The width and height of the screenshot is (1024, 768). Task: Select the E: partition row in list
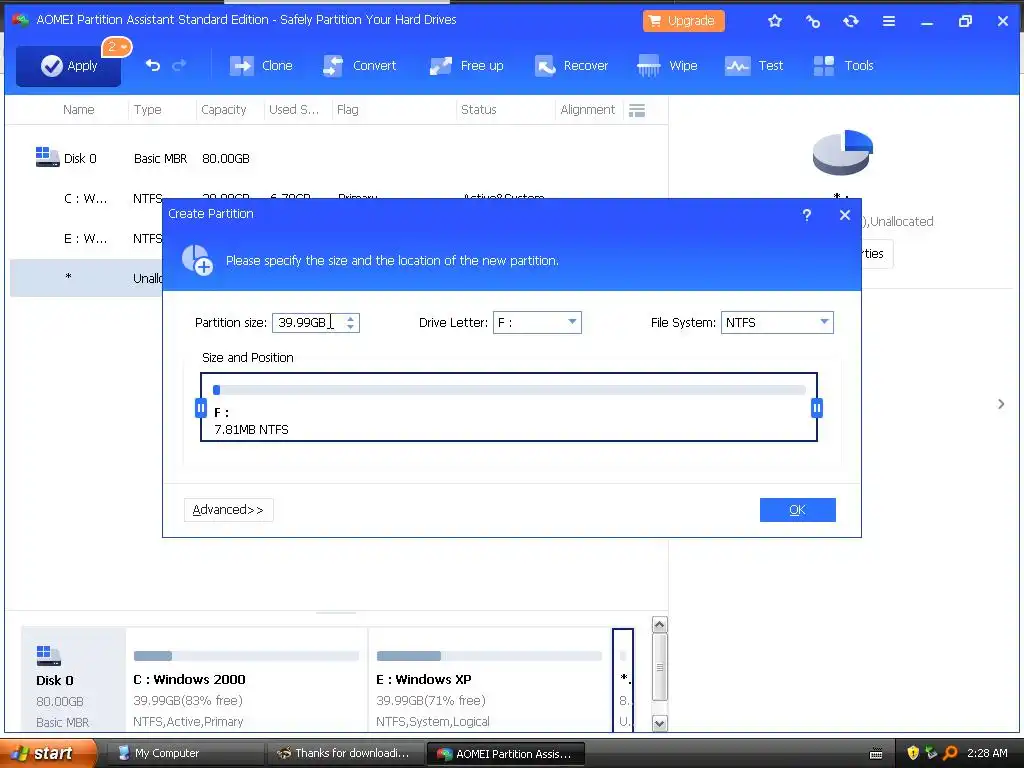[x=85, y=238]
